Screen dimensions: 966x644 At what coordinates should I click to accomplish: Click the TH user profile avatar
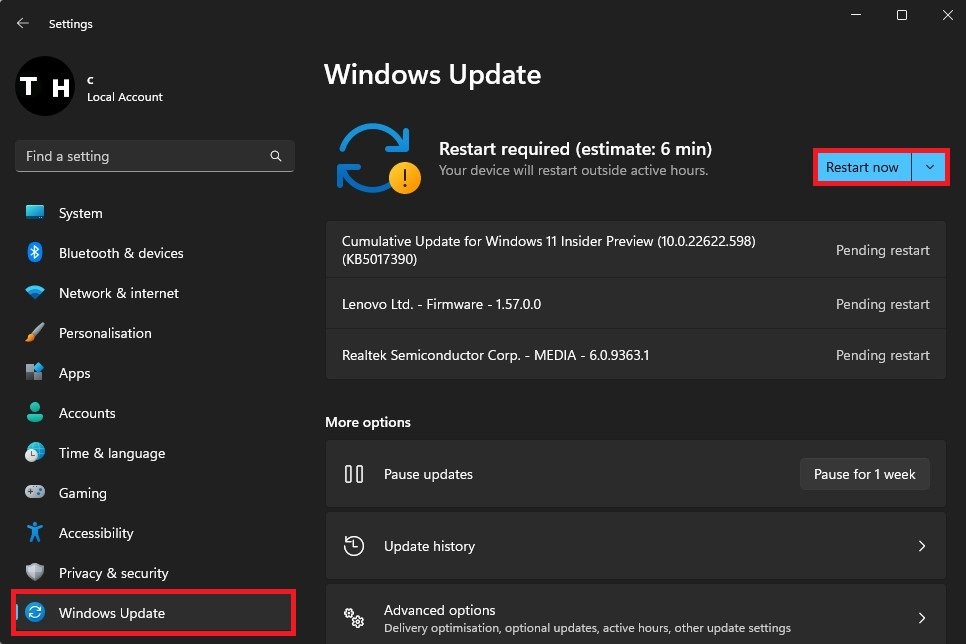45,88
